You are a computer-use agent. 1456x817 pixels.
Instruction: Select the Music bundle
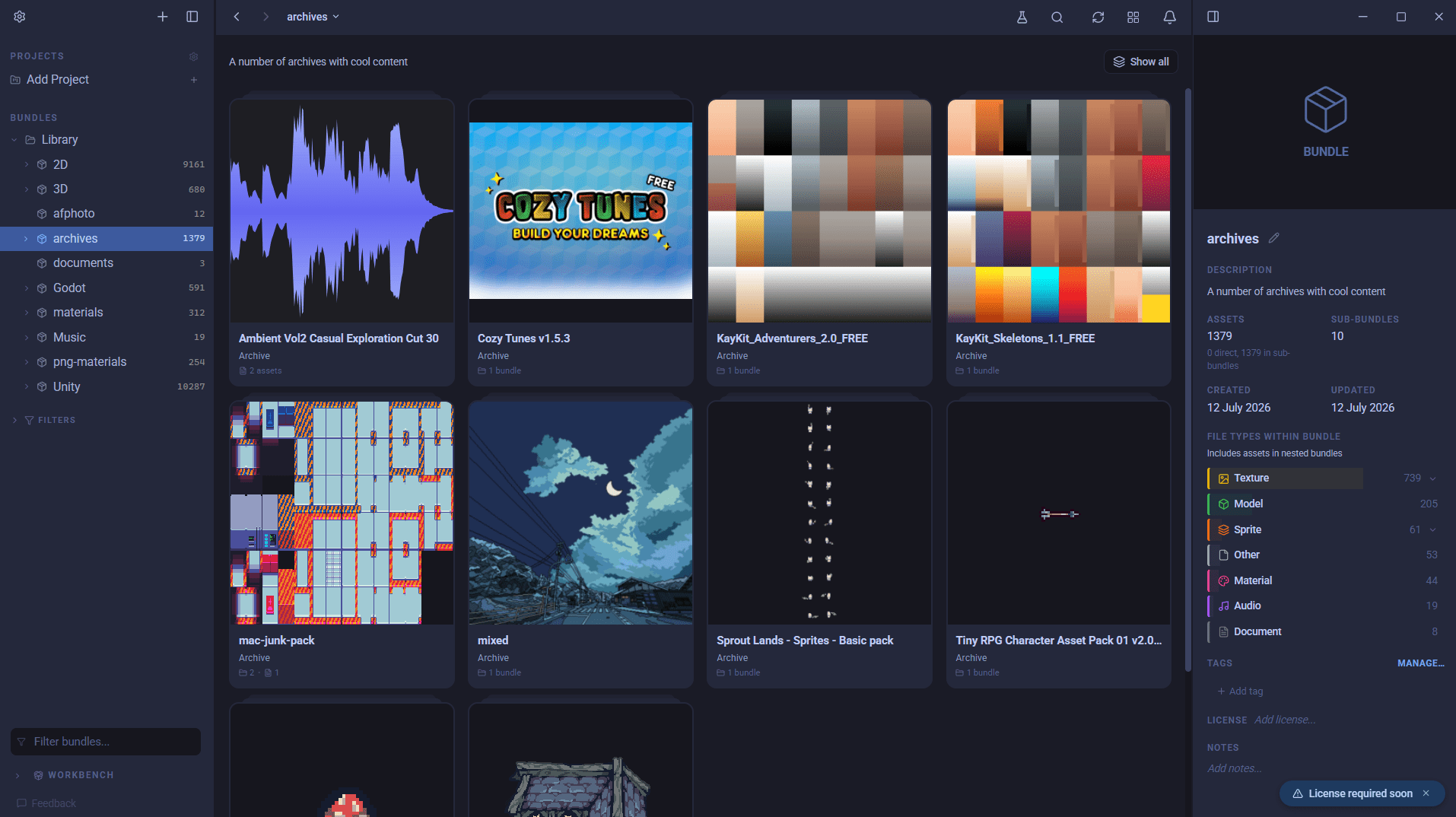pyautogui.click(x=106, y=337)
